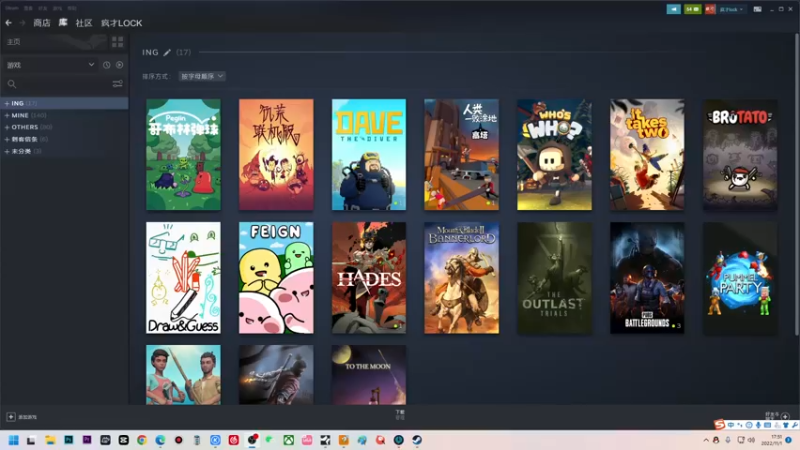
Task: Go forward with the right arrow
Action: (22, 23)
